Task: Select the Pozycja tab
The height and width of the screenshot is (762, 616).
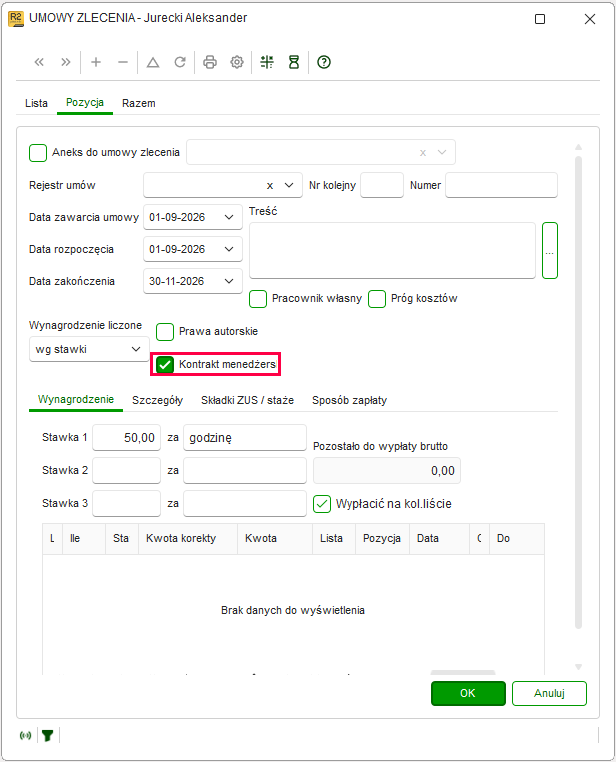Action: pos(85,103)
